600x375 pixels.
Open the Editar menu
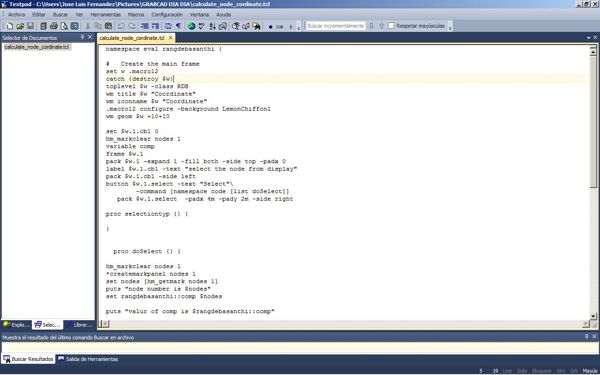39,15
